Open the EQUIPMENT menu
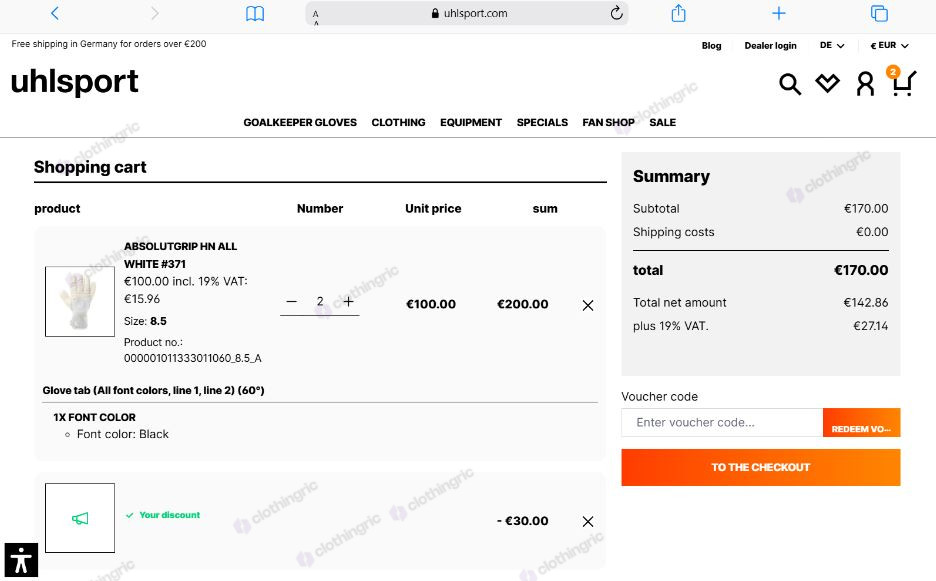 pyautogui.click(x=470, y=122)
